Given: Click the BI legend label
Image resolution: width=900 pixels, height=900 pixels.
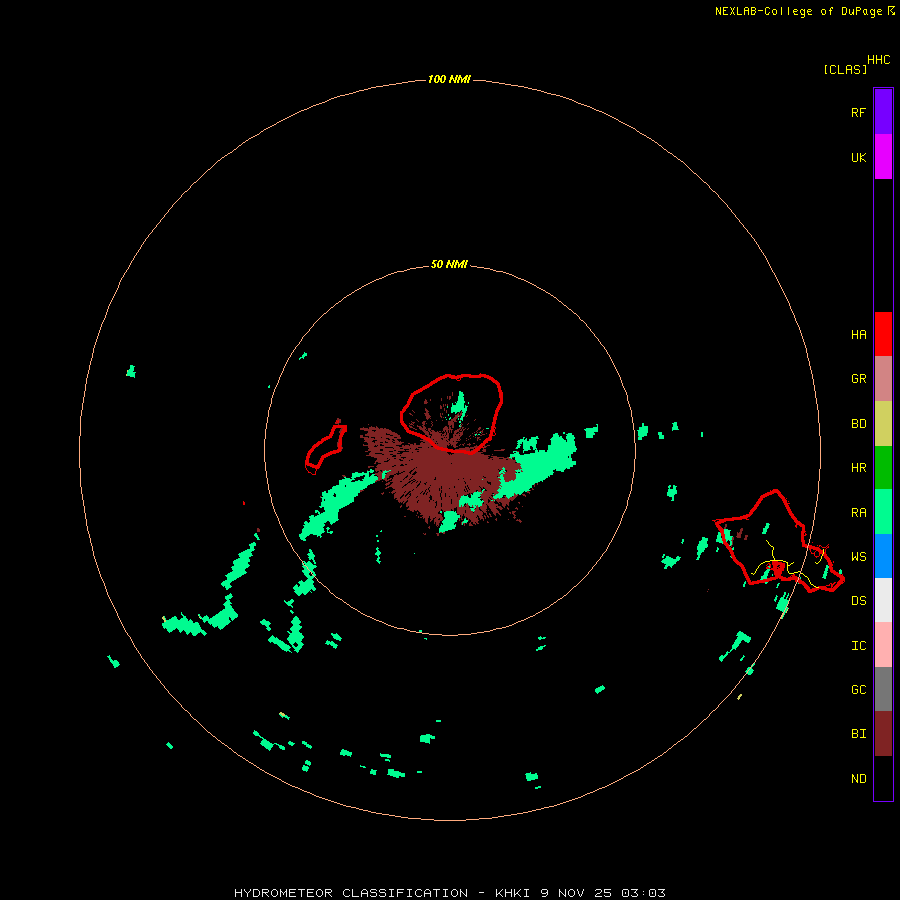Looking at the screenshot, I should click(858, 734).
